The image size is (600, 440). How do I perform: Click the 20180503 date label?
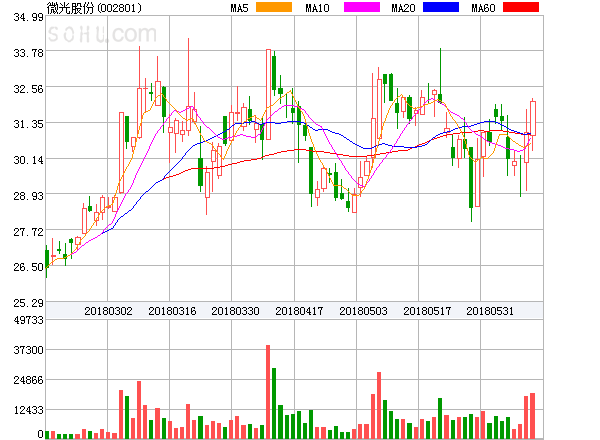pos(363,311)
